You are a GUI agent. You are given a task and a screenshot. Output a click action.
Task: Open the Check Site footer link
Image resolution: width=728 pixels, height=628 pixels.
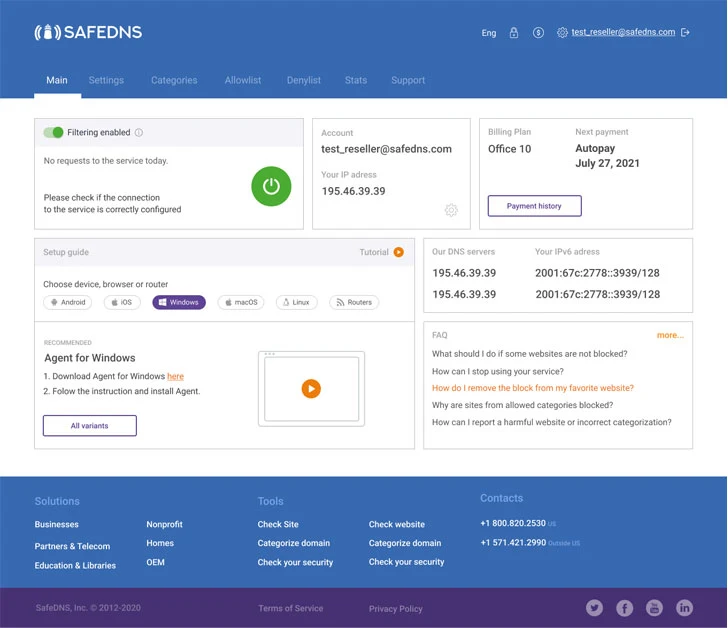[x=278, y=524]
